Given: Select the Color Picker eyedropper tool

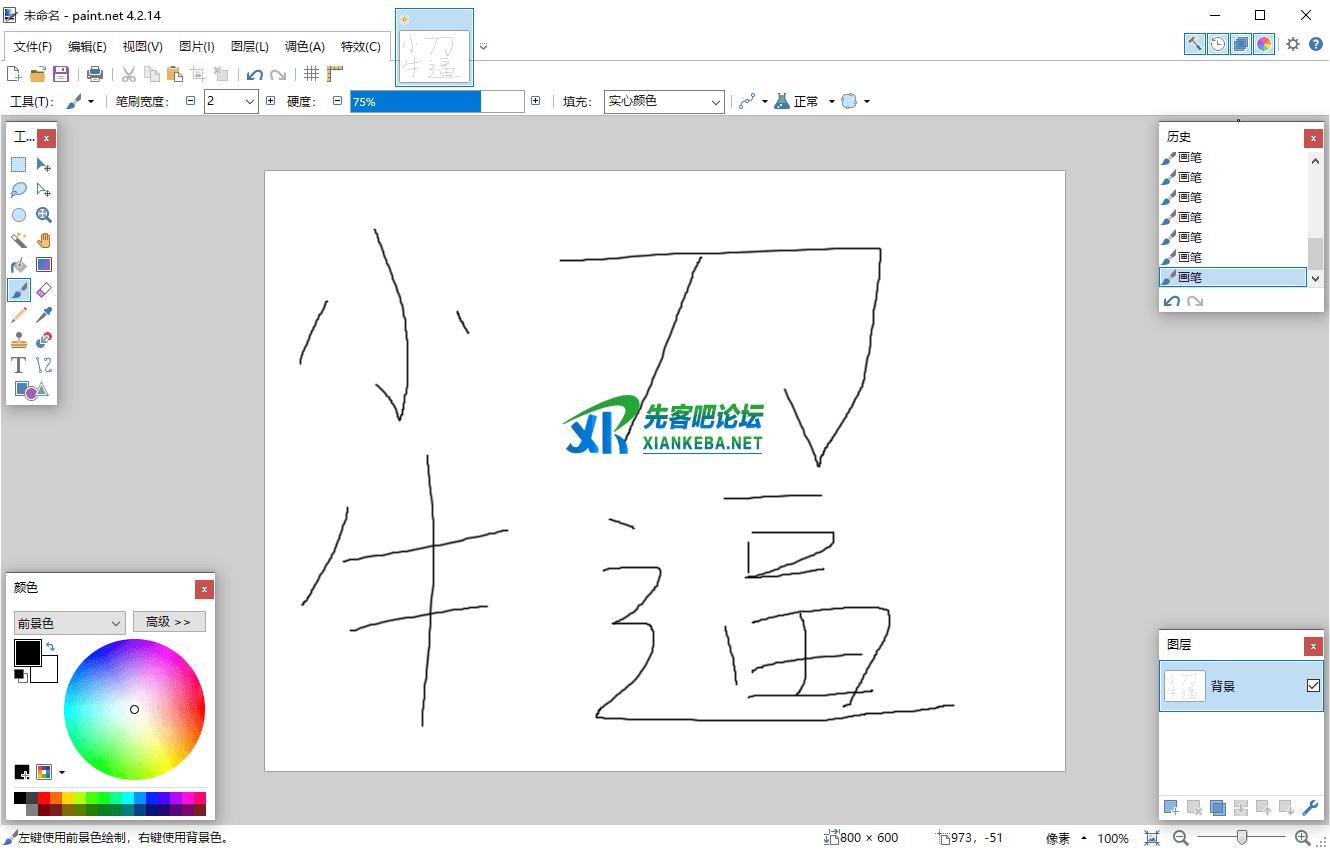Looking at the screenshot, I should click(44, 314).
